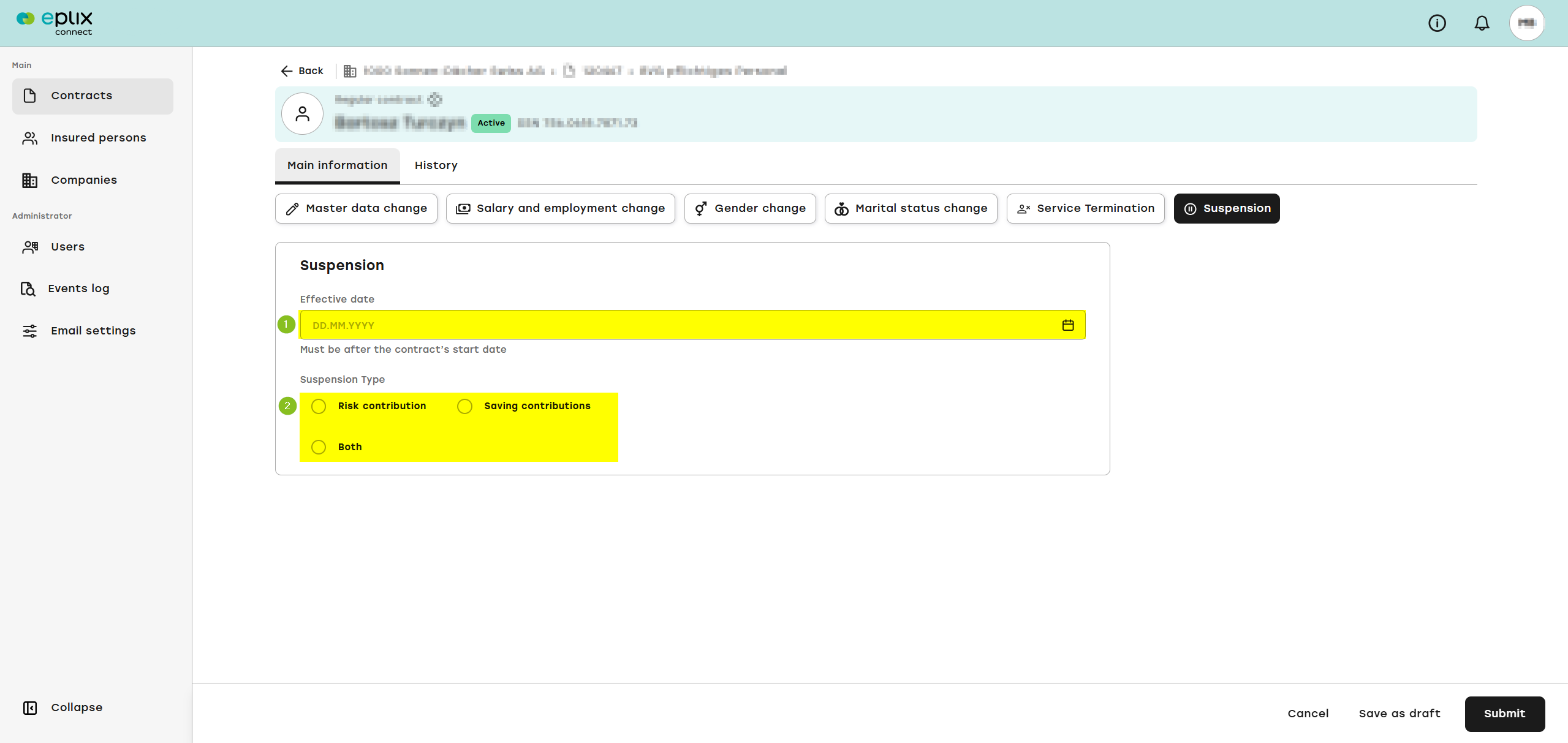Choose Master data change
The image size is (1568, 743).
click(356, 209)
